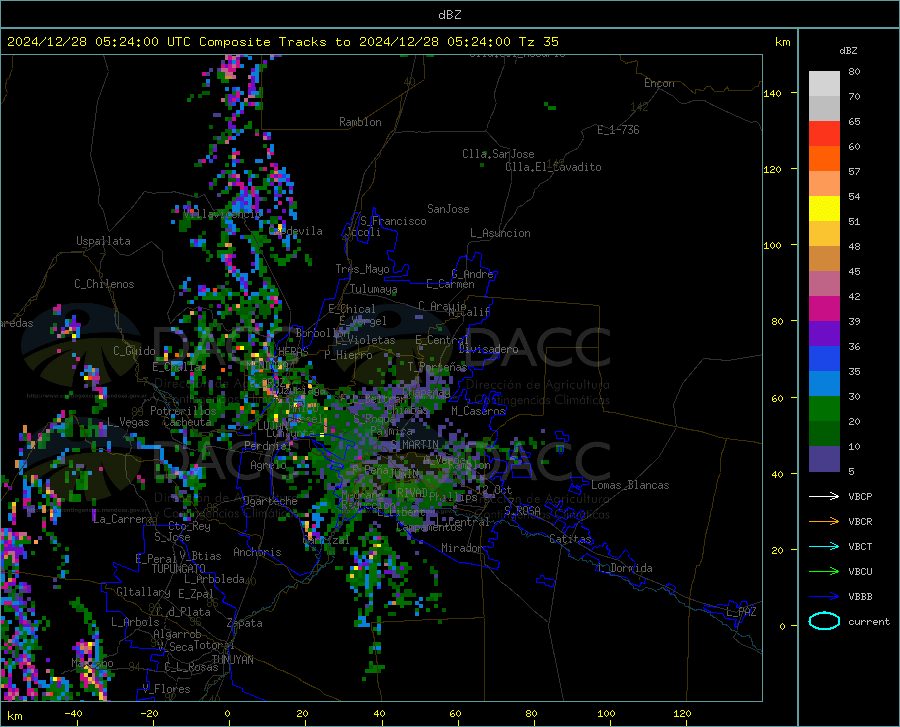Click the 'Algarrob' map label
Viewport: 900px width, 727px height.
(x=177, y=634)
